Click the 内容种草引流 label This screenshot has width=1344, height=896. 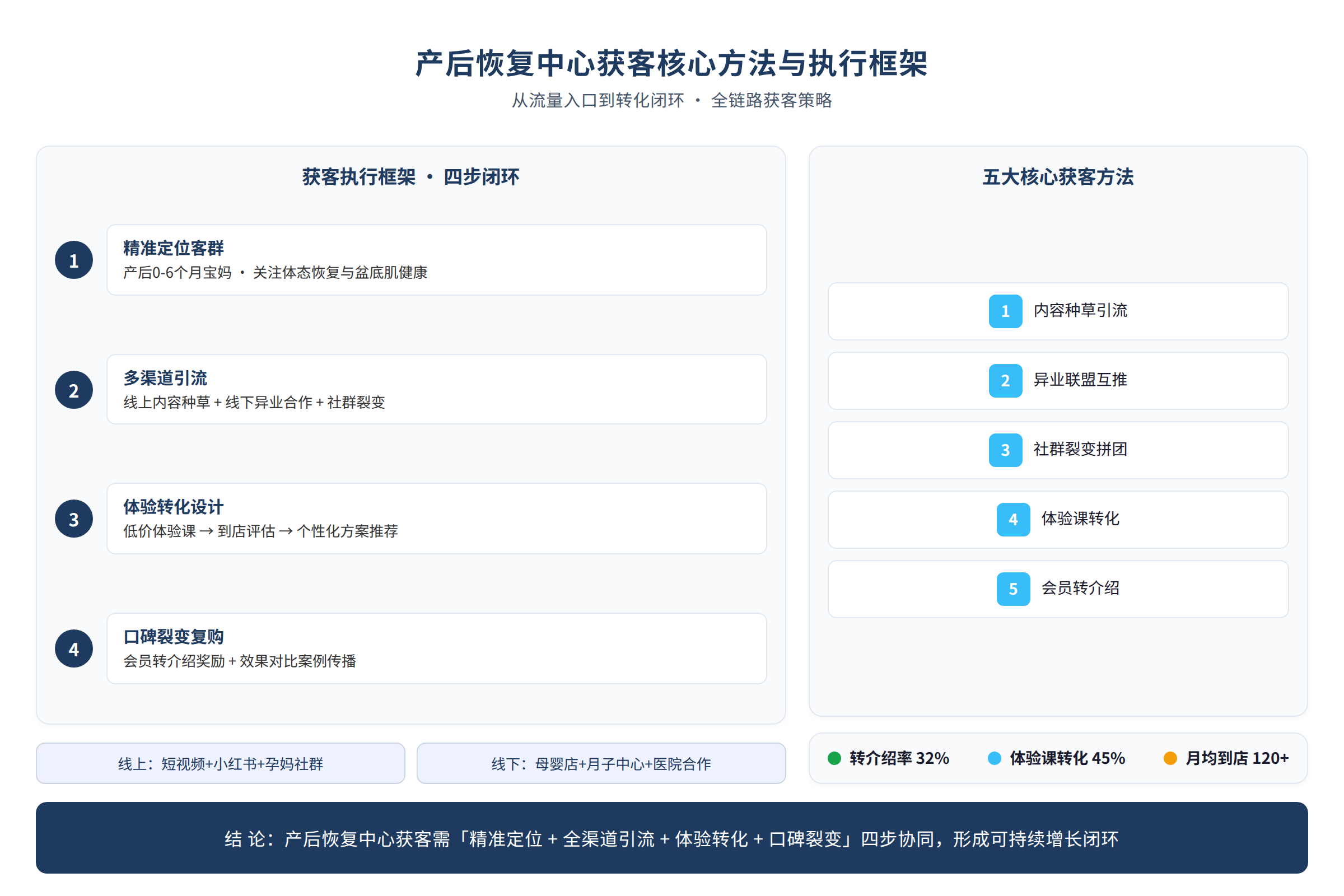[x=1080, y=310]
